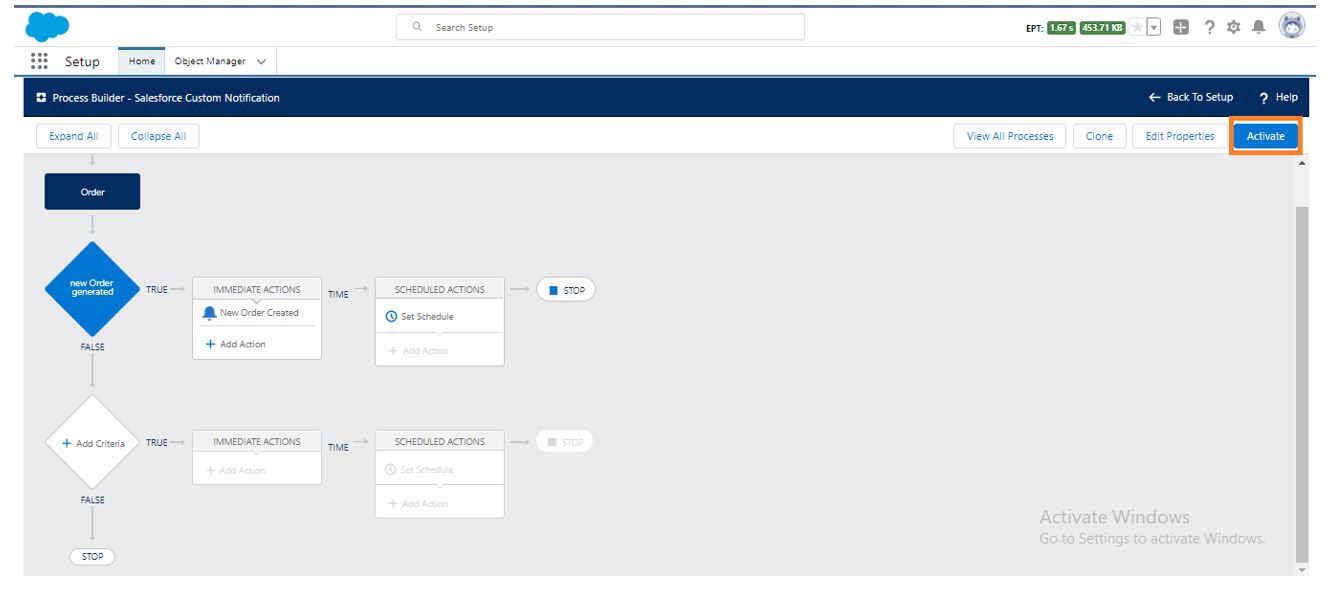
Task: Click in the Search Setup field
Action: coord(600,27)
